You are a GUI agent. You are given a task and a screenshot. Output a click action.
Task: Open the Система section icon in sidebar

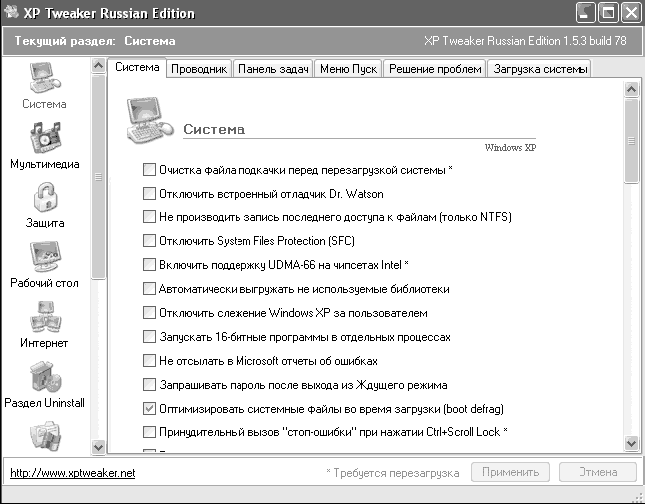[x=45, y=77]
